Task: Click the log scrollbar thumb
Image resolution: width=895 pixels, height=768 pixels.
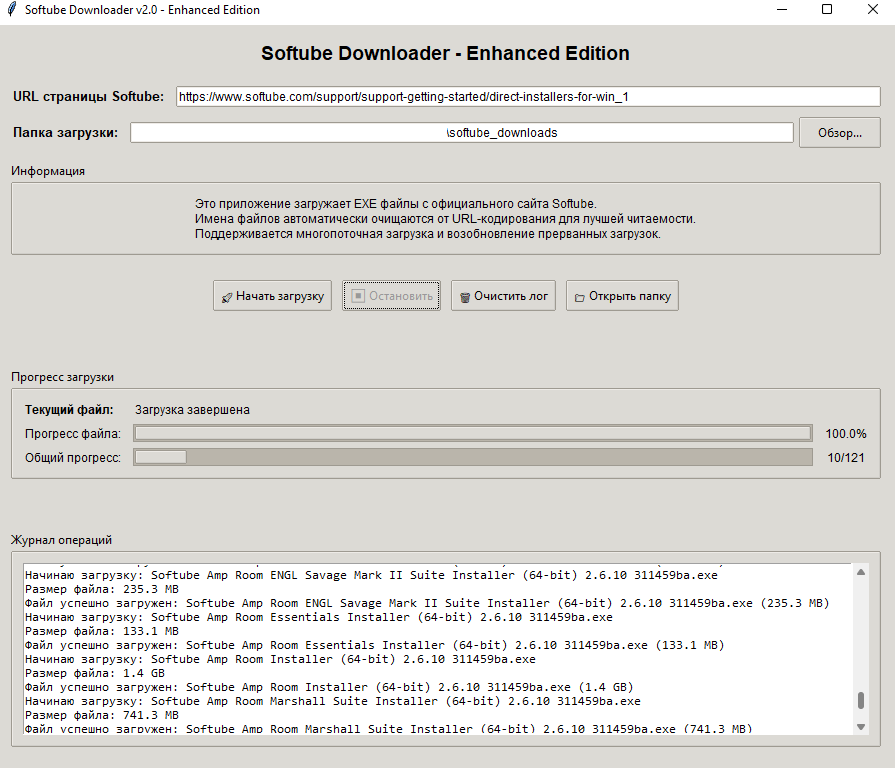Action: [861, 700]
